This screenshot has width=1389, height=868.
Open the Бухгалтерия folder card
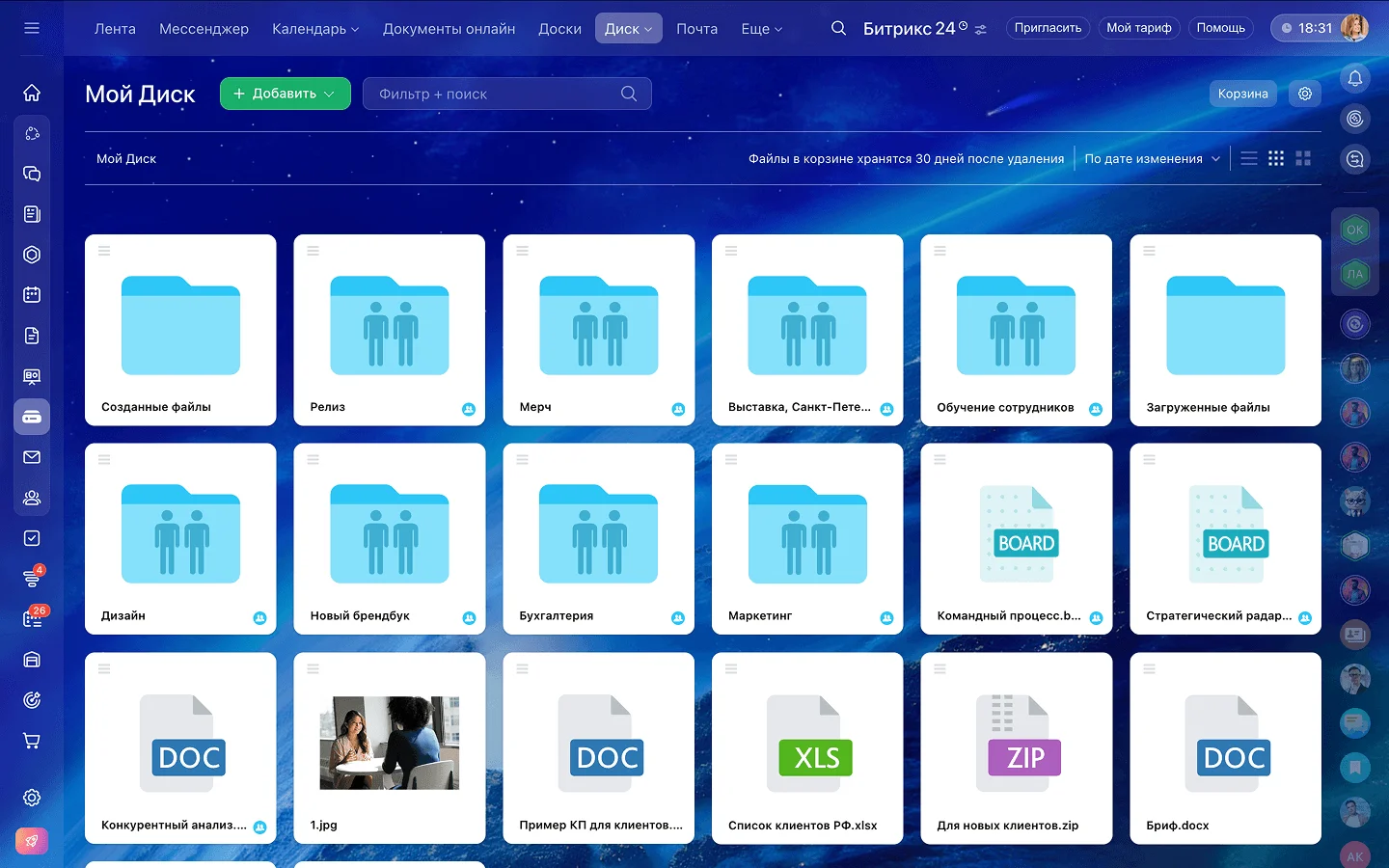[x=598, y=538]
